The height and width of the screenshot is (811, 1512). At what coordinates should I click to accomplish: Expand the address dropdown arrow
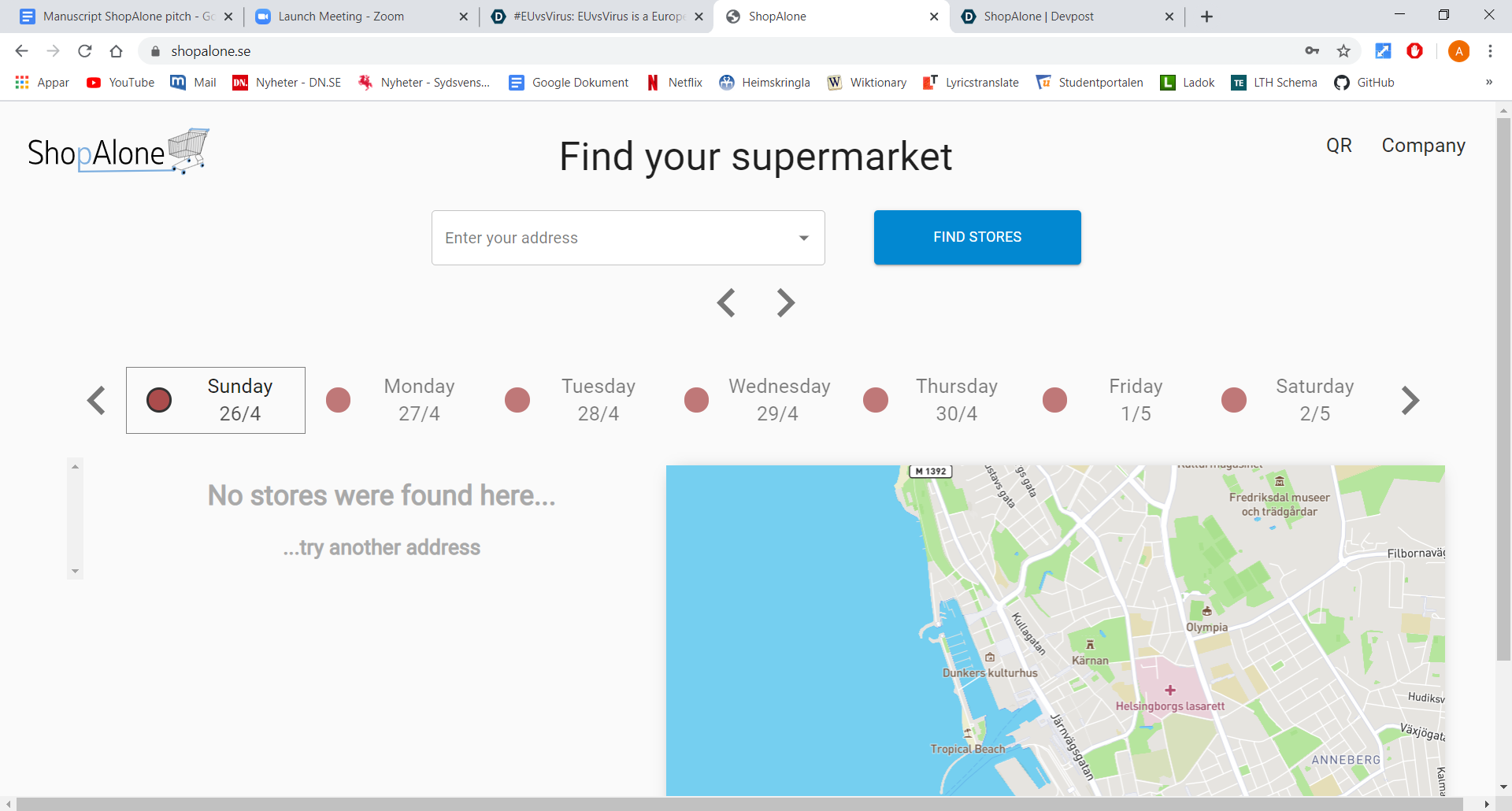[803, 238]
